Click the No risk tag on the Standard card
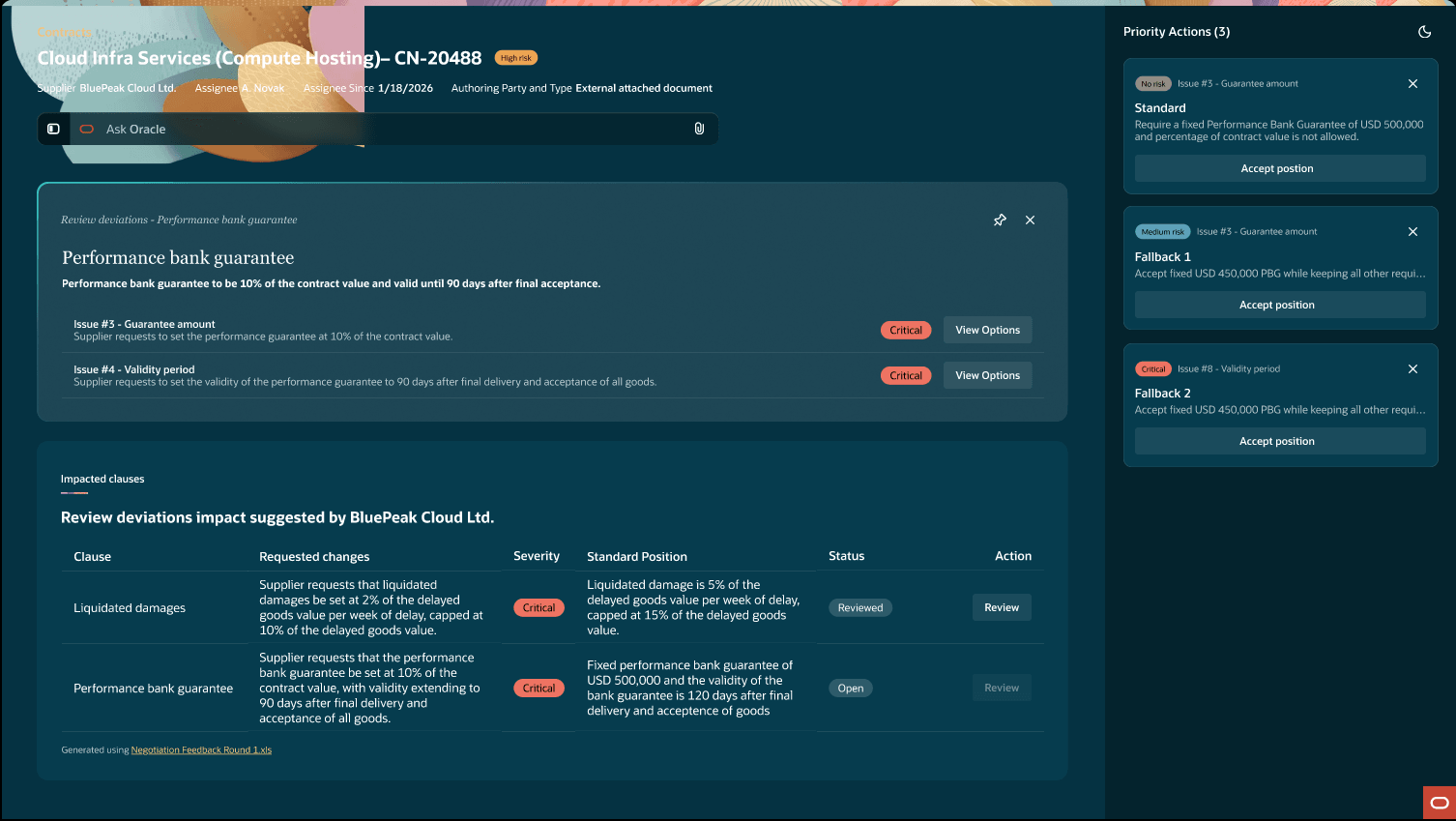1456x821 pixels. (1153, 84)
